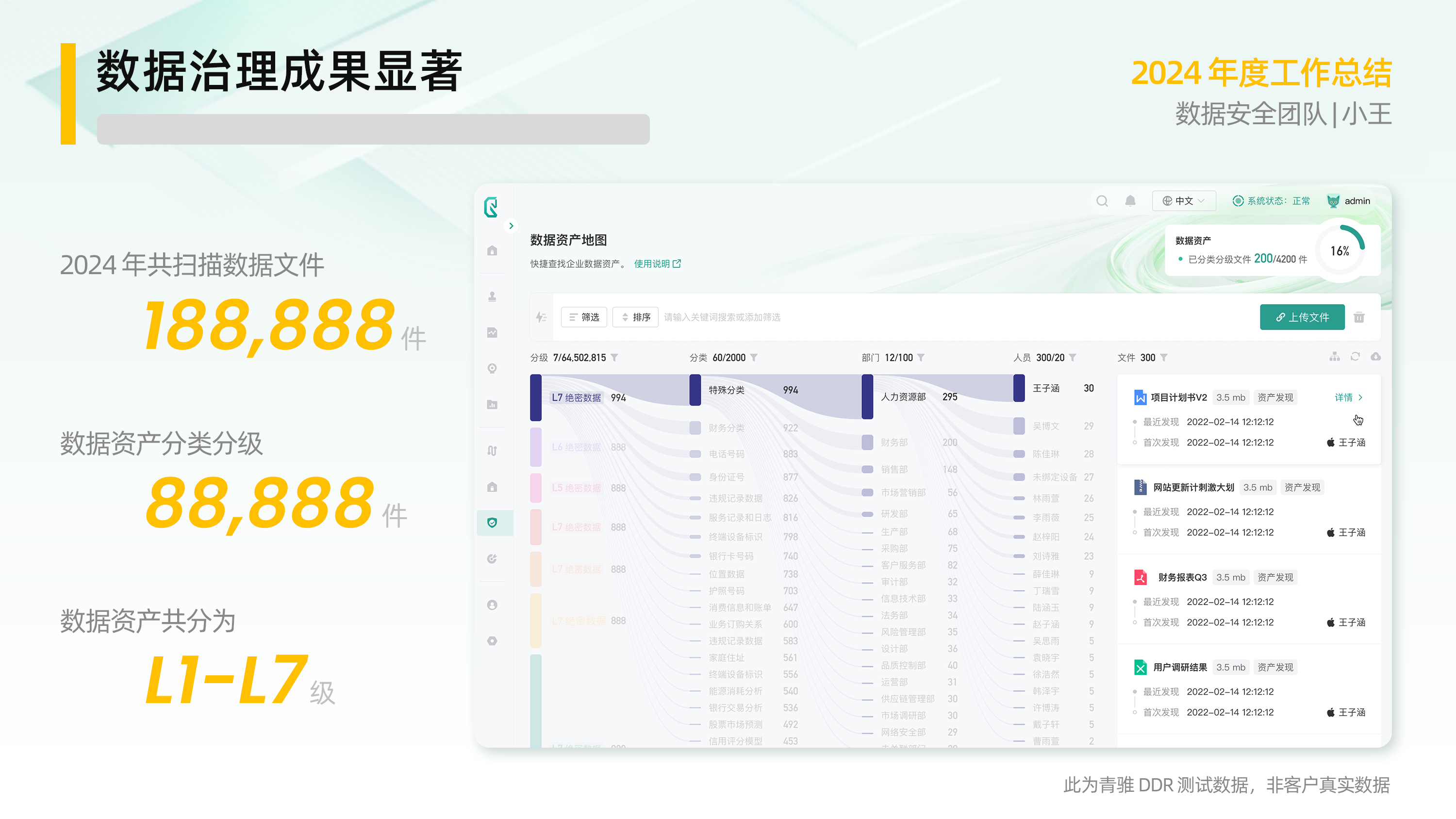
Task: Open the notifications bell icon
Action: (x=1130, y=201)
